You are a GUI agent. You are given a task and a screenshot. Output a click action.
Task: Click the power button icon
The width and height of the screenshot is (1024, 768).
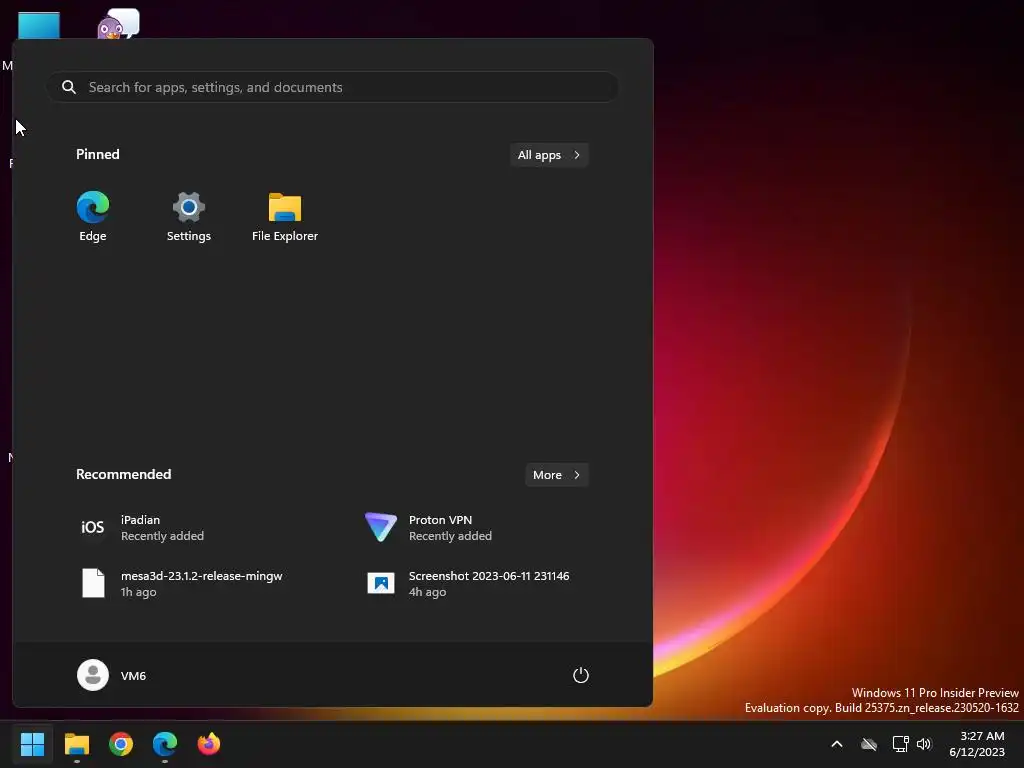pyautogui.click(x=581, y=675)
